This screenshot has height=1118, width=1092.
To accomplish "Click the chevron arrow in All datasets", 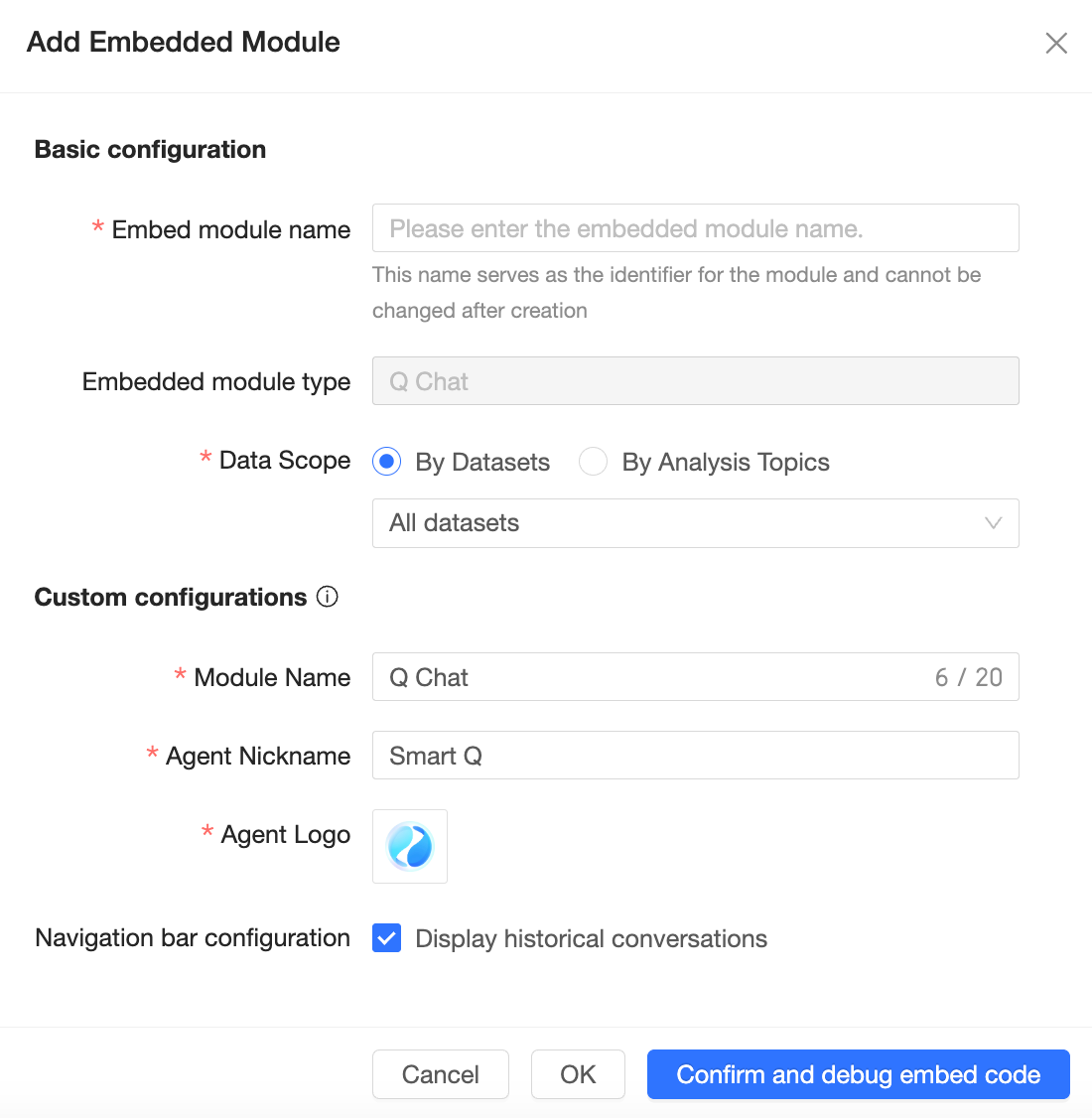I will point(993,523).
